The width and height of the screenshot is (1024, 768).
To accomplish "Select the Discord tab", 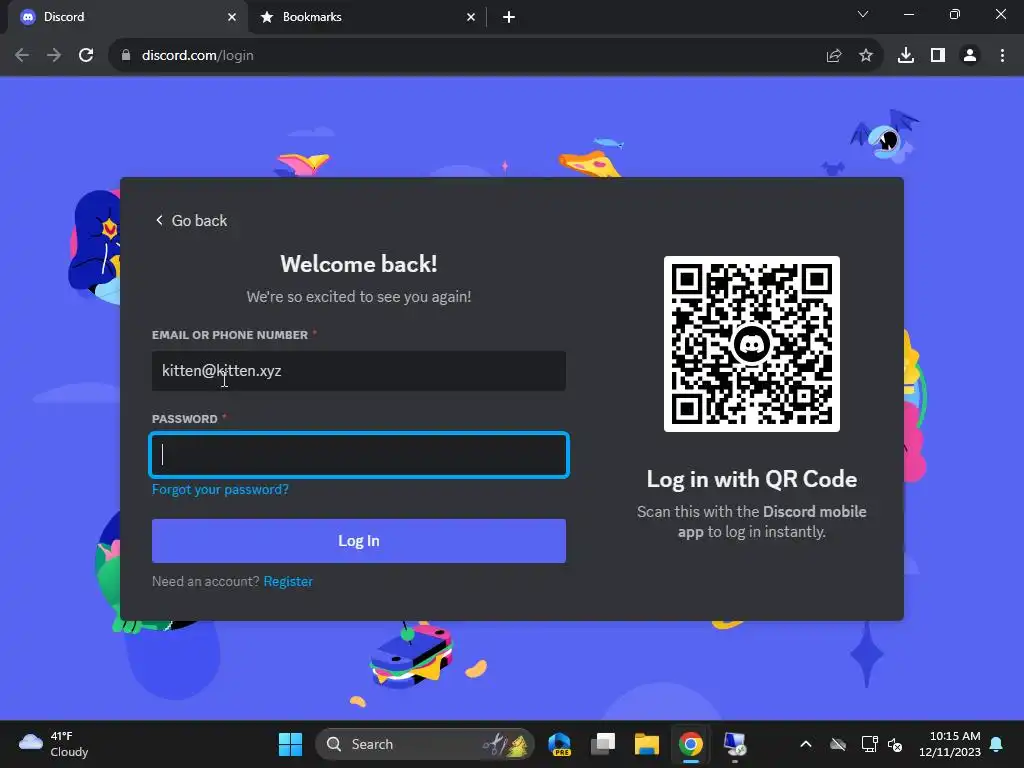I will point(128,17).
